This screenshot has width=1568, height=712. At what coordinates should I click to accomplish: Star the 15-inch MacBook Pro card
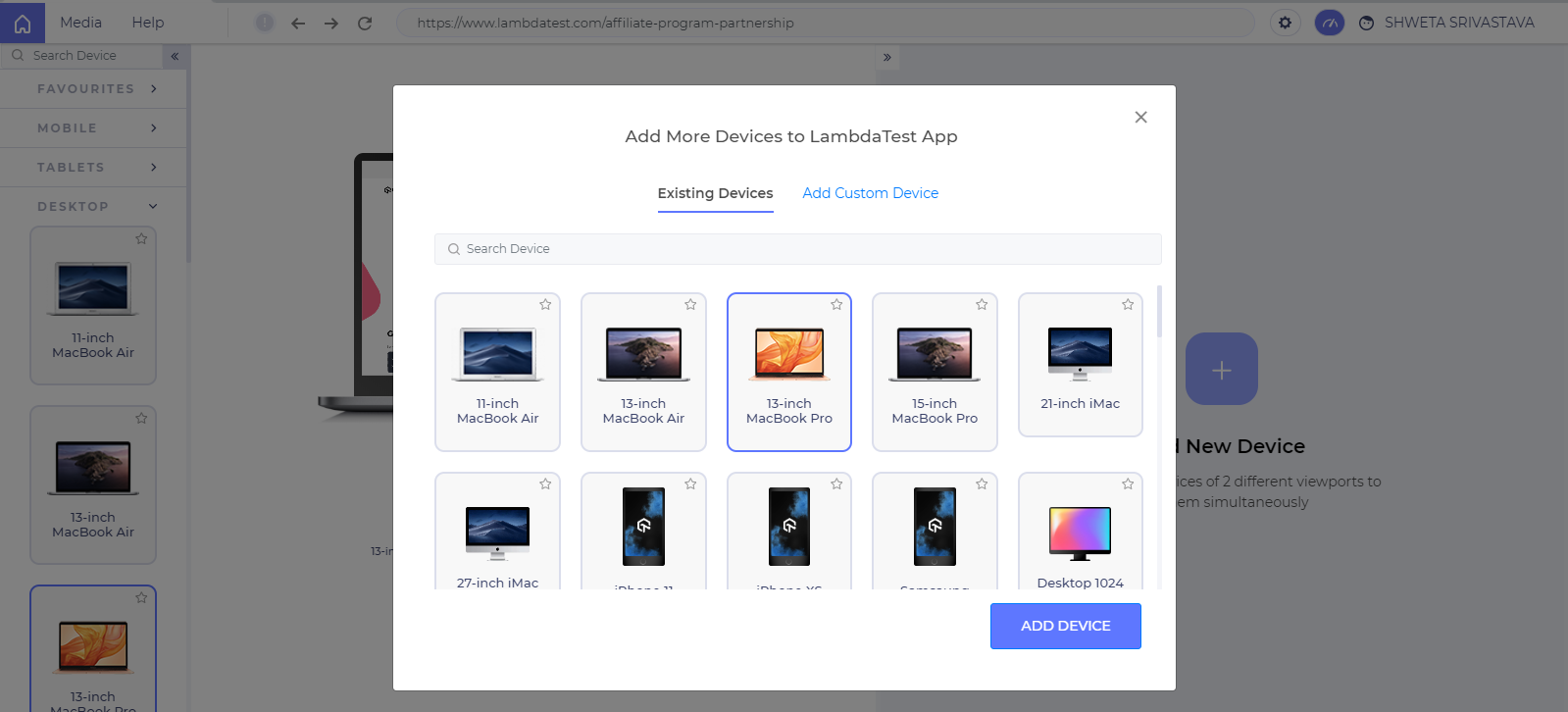(x=982, y=305)
